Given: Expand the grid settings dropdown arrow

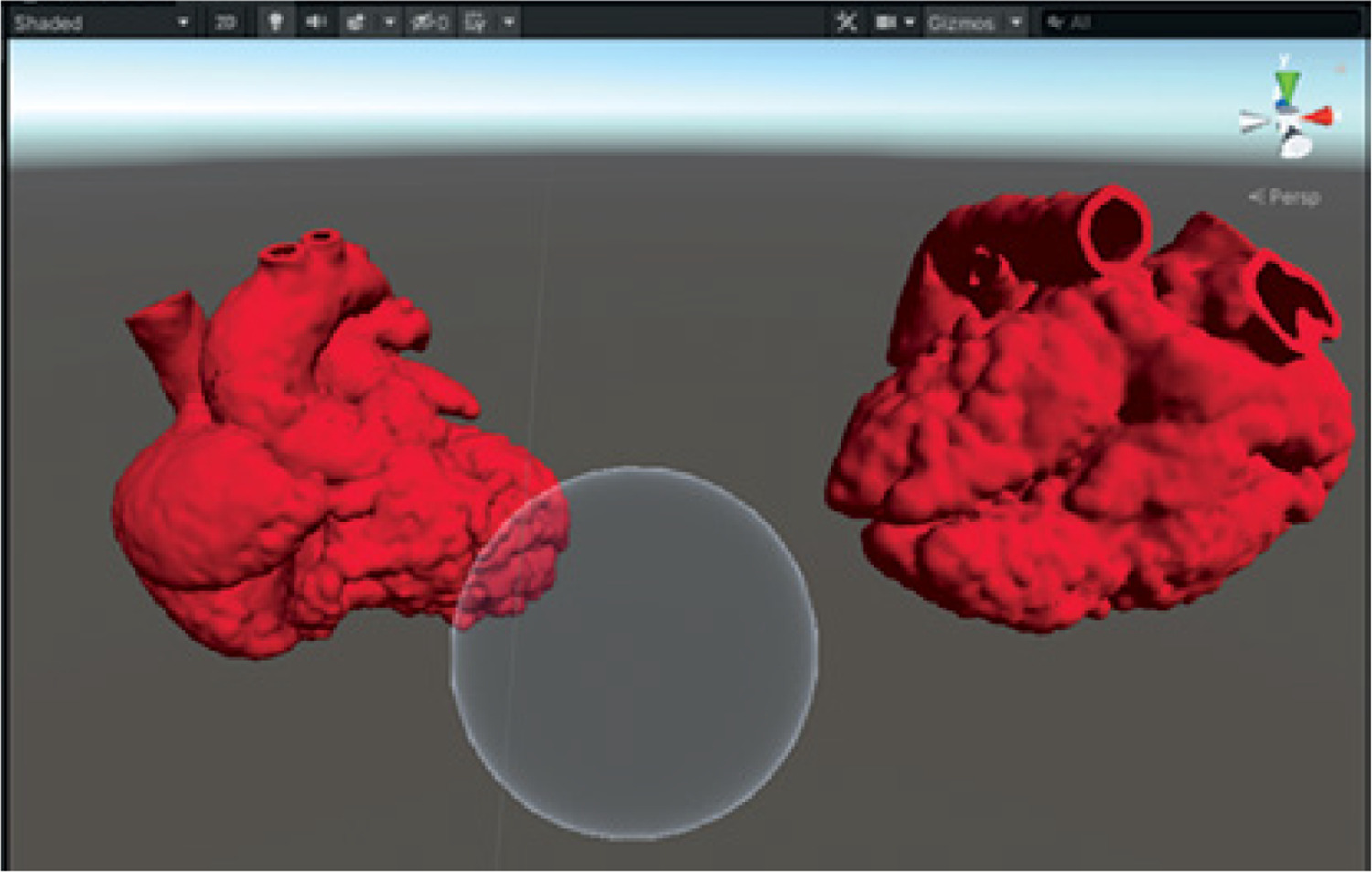Looking at the screenshot, I should tap(509, 22).
